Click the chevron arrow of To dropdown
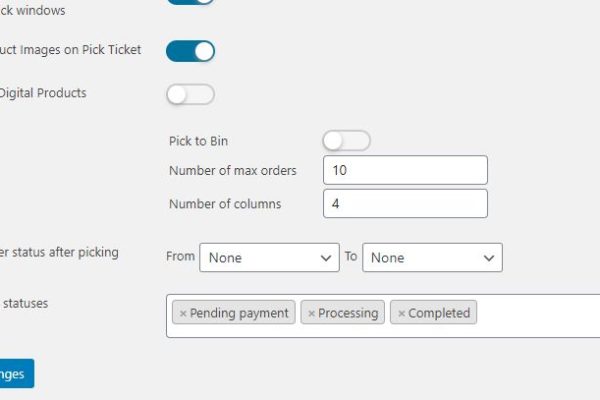This screenshot has height=400, width=600. (489, 258)
